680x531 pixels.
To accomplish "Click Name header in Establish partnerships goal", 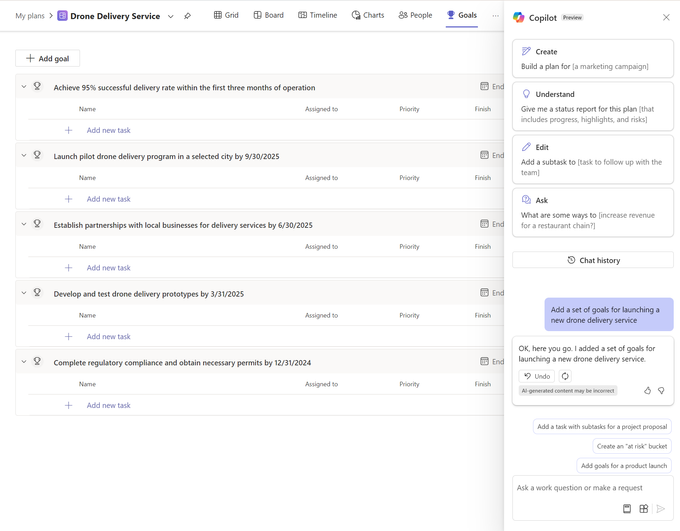I will click(87, 247).
